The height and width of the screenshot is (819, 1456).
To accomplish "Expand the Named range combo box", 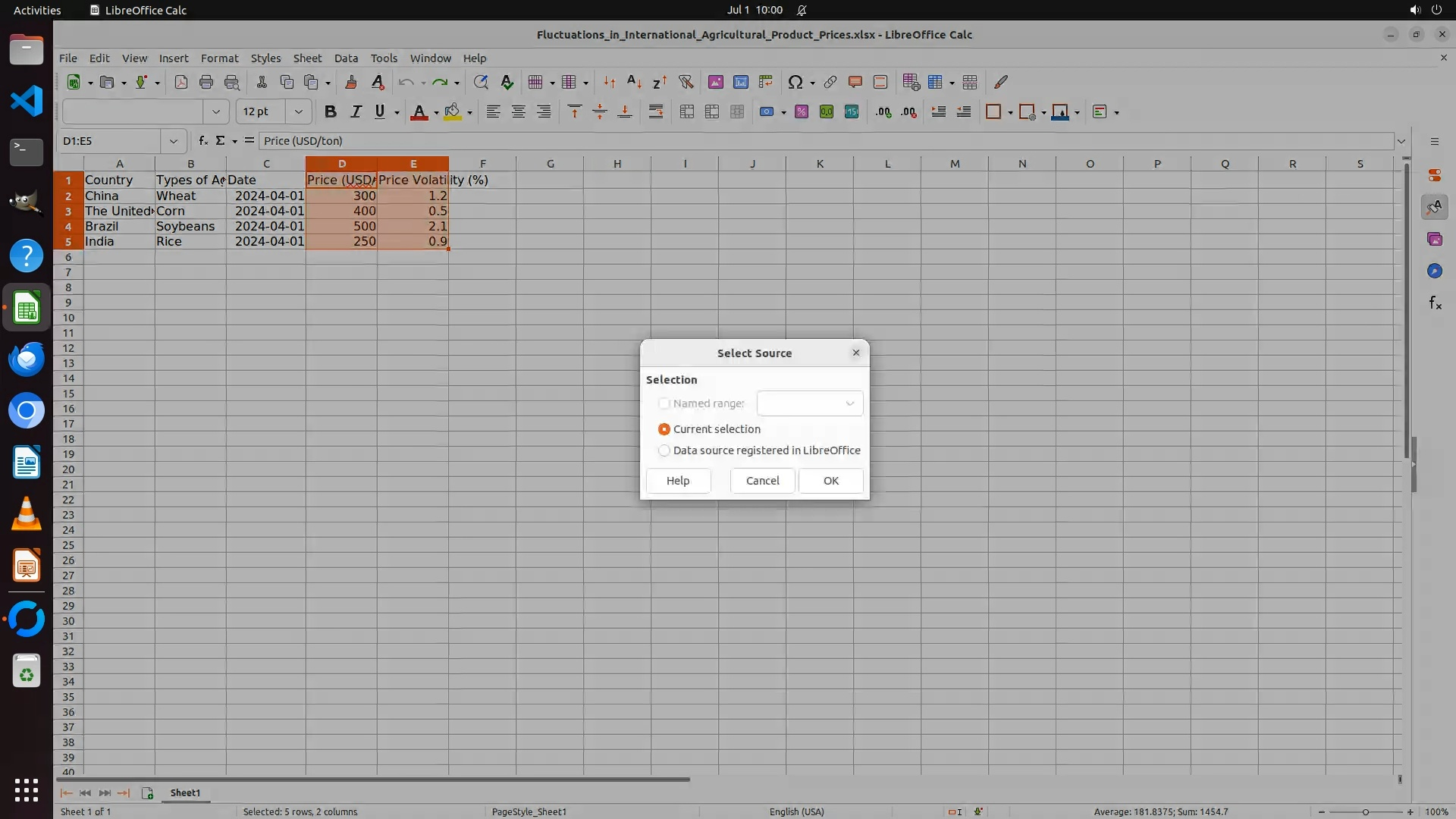I will tap(849, 403).
